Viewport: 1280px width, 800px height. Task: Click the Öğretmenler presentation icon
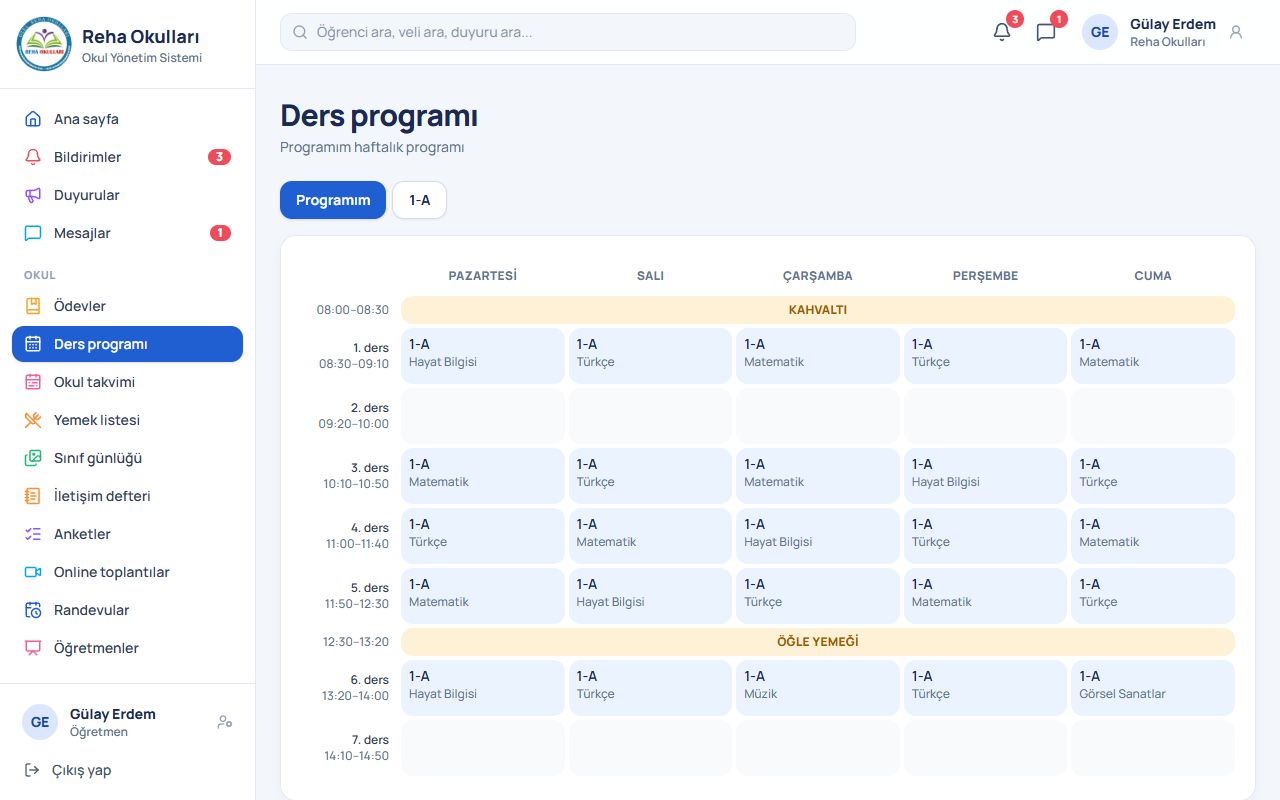33,648
